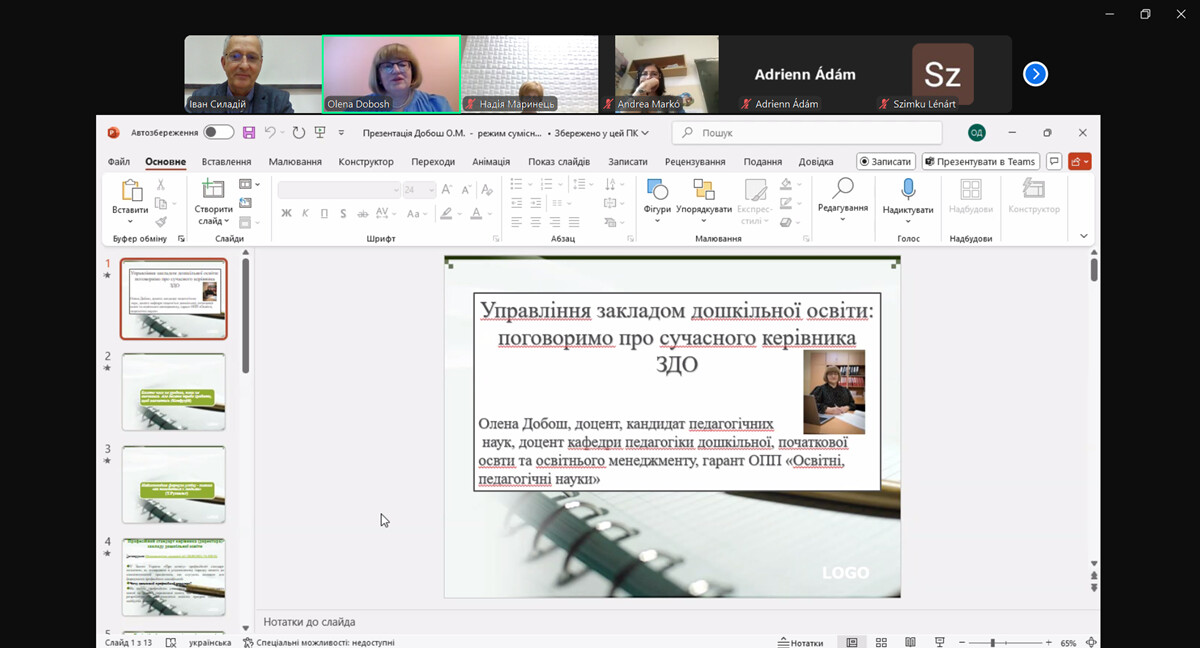Toggle Notes (Нотатки) pane in status bar

(800, 642)
